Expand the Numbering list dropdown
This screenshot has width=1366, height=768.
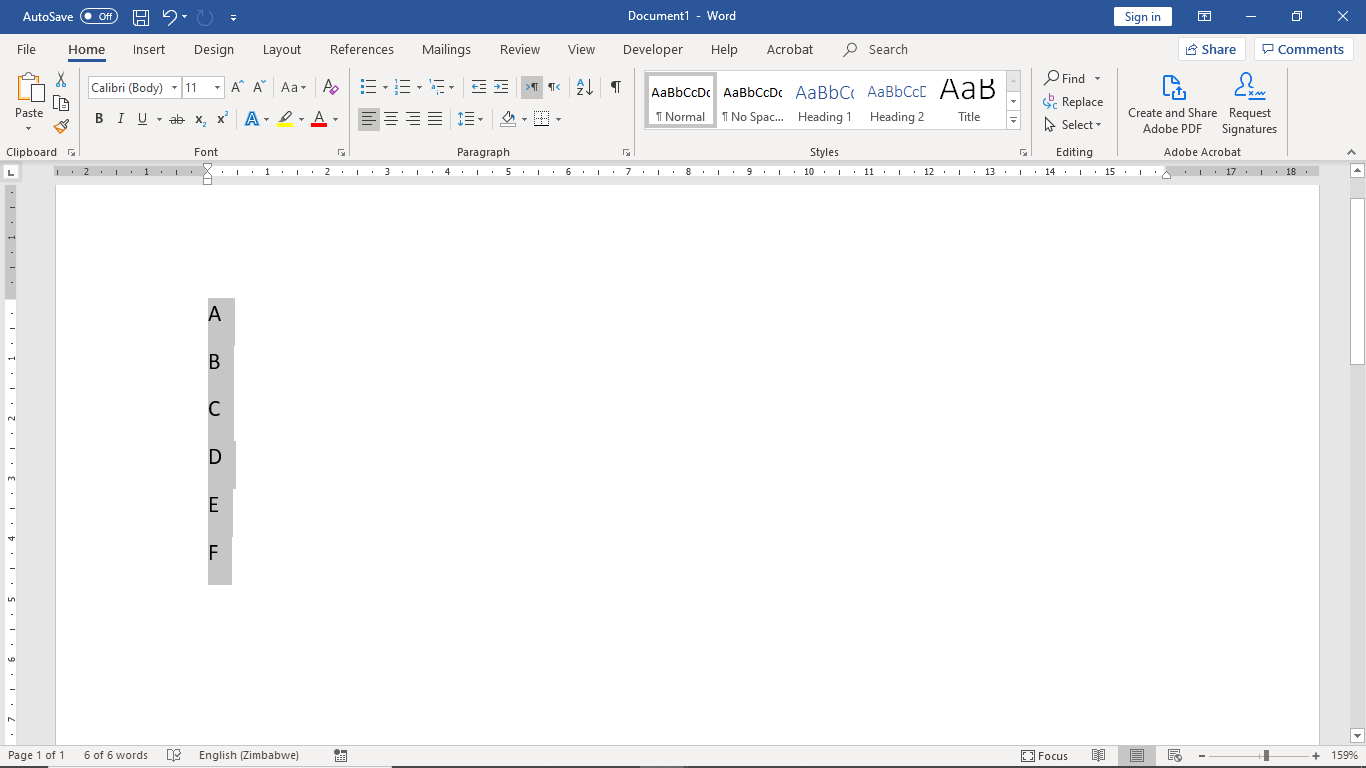tap(419, 88)
